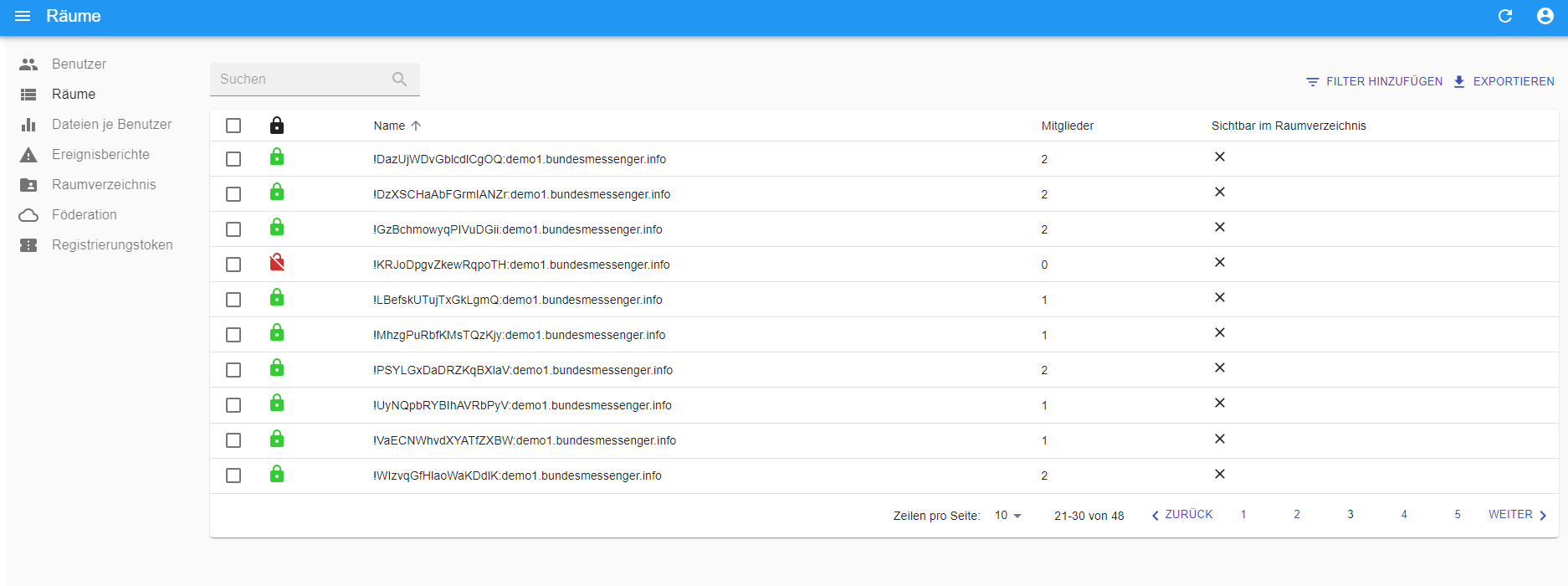This screenshot has width=1568, height=586.
Task: Check the box for !UyNQpbRYBlhAVRbPyV room
Action: [x=233, y=405]
